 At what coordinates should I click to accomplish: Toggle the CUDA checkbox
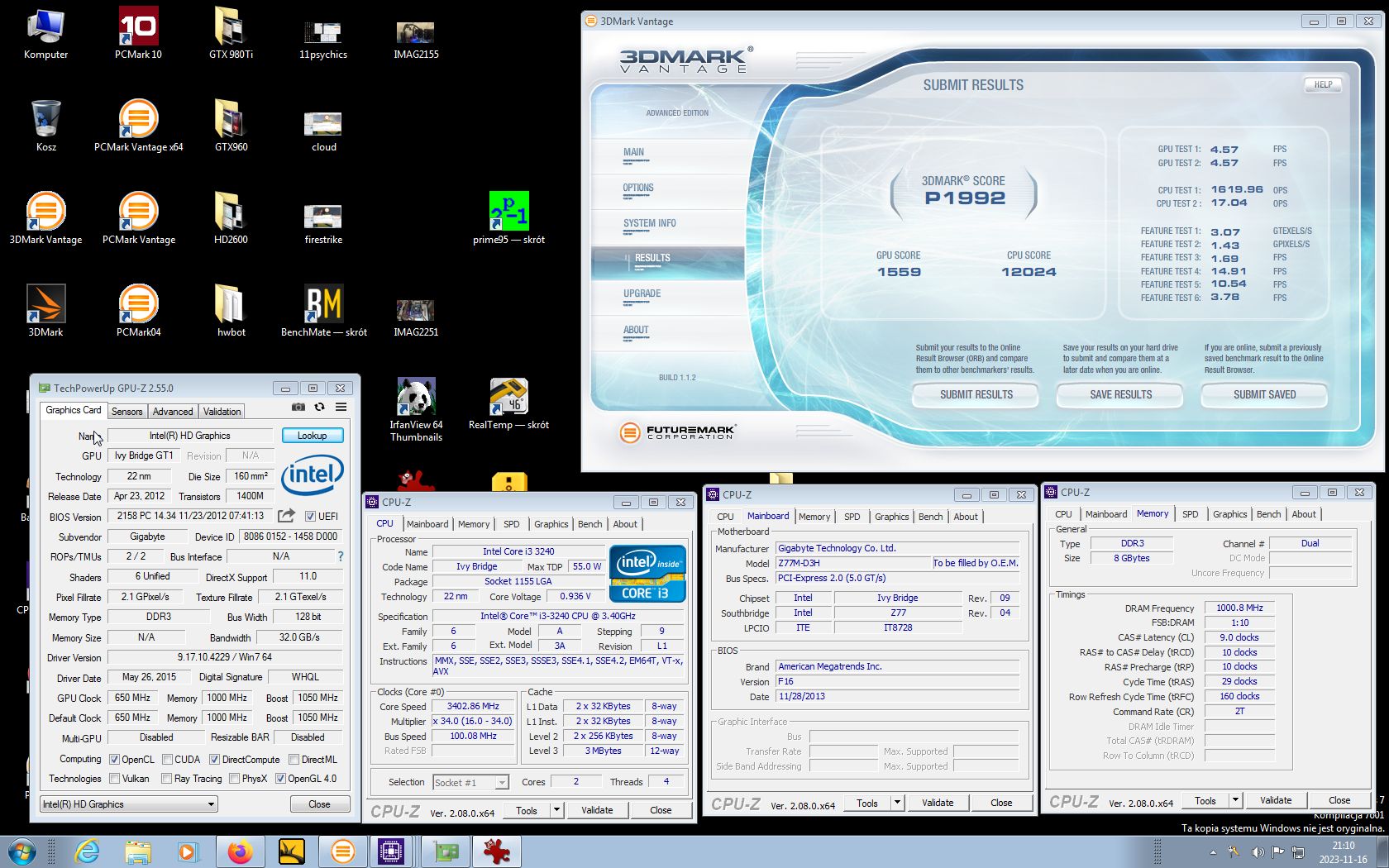[168, 759]
